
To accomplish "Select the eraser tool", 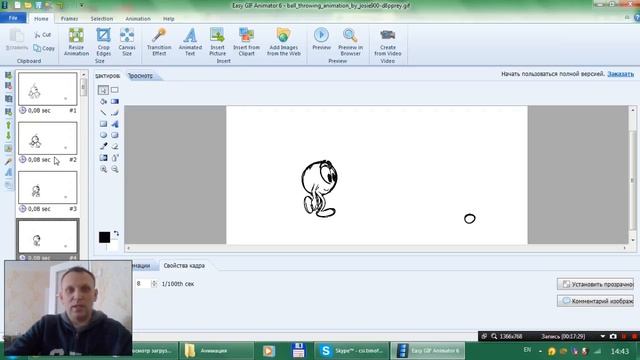I will pos(115,146).
